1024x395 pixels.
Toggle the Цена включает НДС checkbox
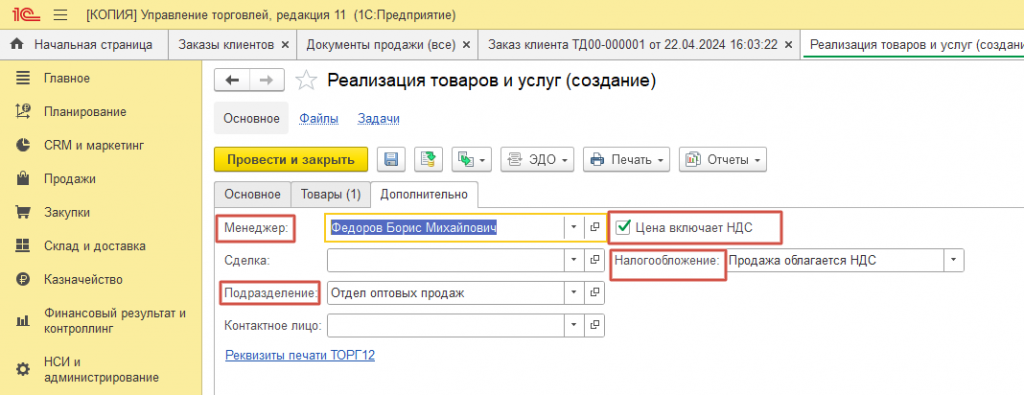click(624, 227)
